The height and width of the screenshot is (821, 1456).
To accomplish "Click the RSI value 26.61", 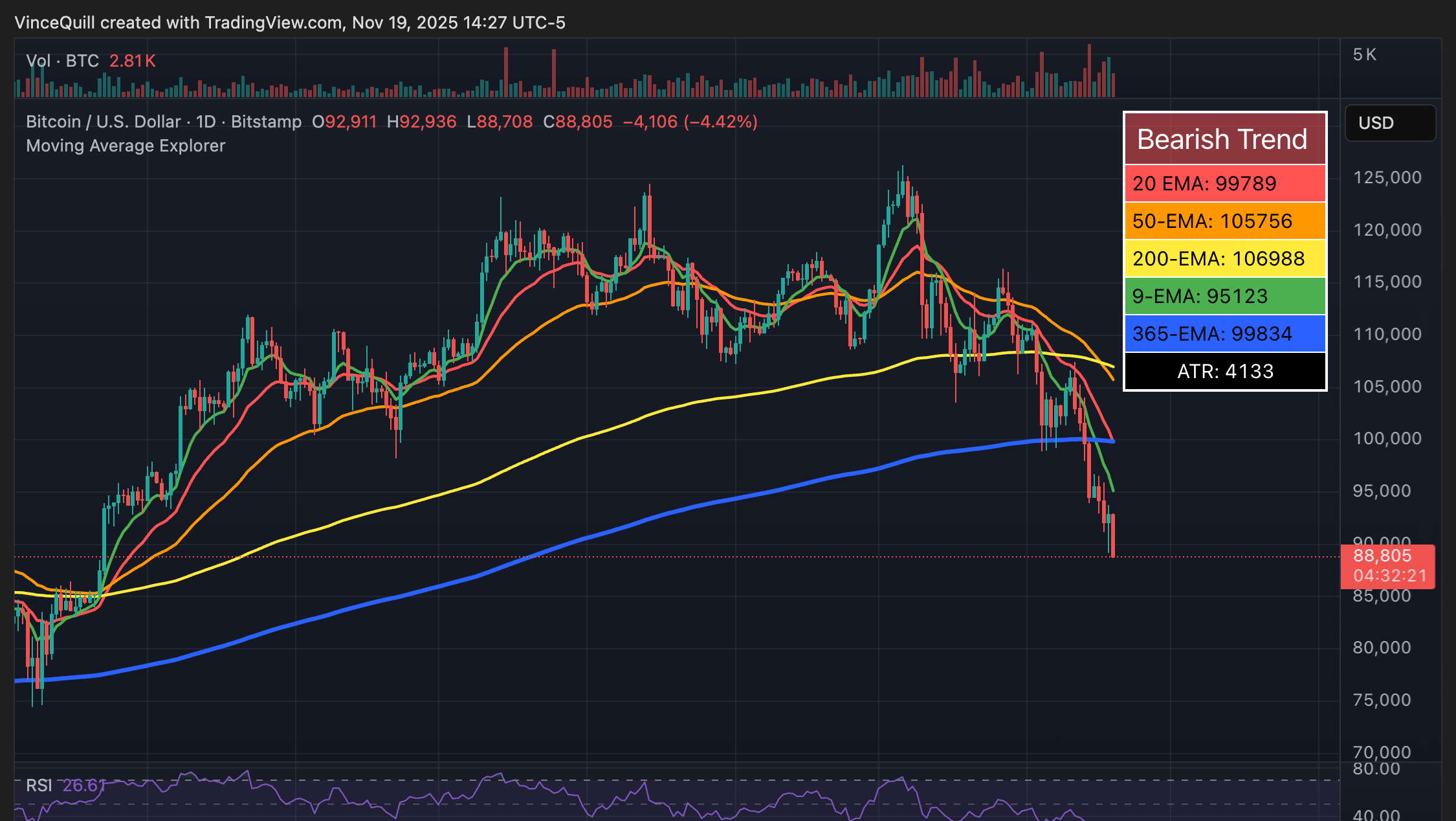I will click(83, 785).
